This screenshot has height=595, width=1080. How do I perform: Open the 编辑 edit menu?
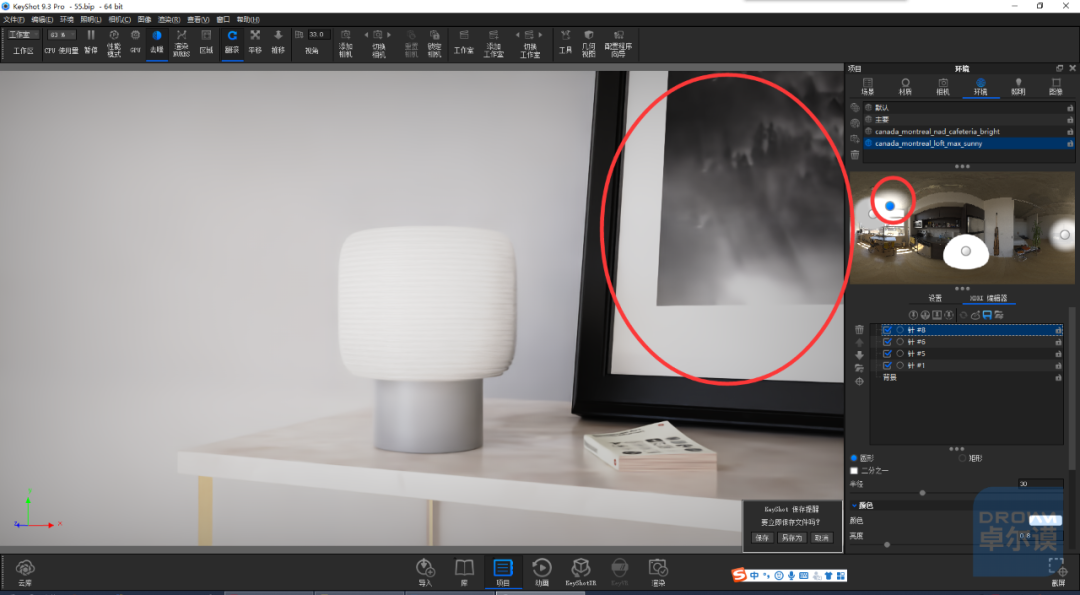pos(42,19)
